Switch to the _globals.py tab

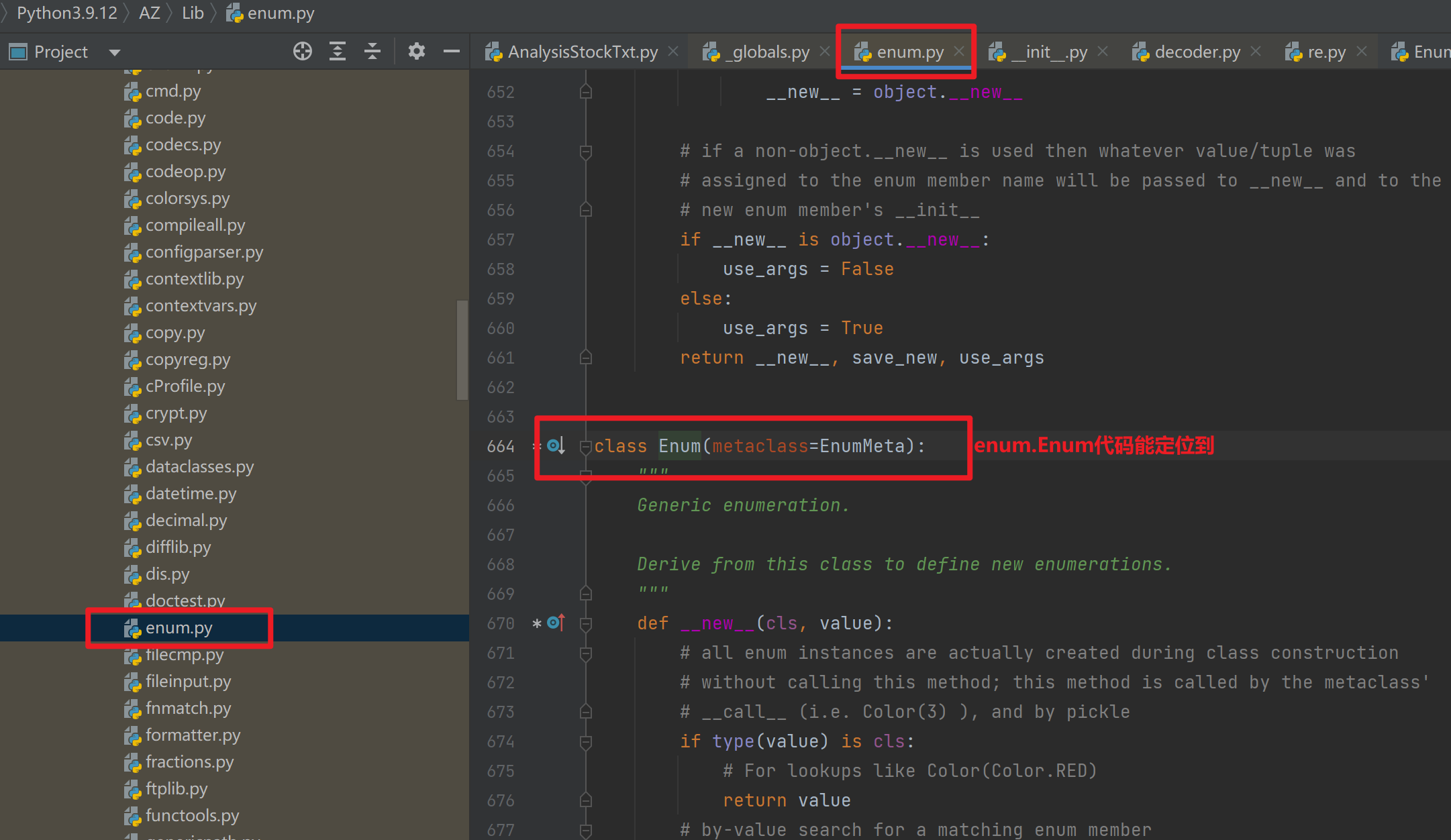[766, 51]
